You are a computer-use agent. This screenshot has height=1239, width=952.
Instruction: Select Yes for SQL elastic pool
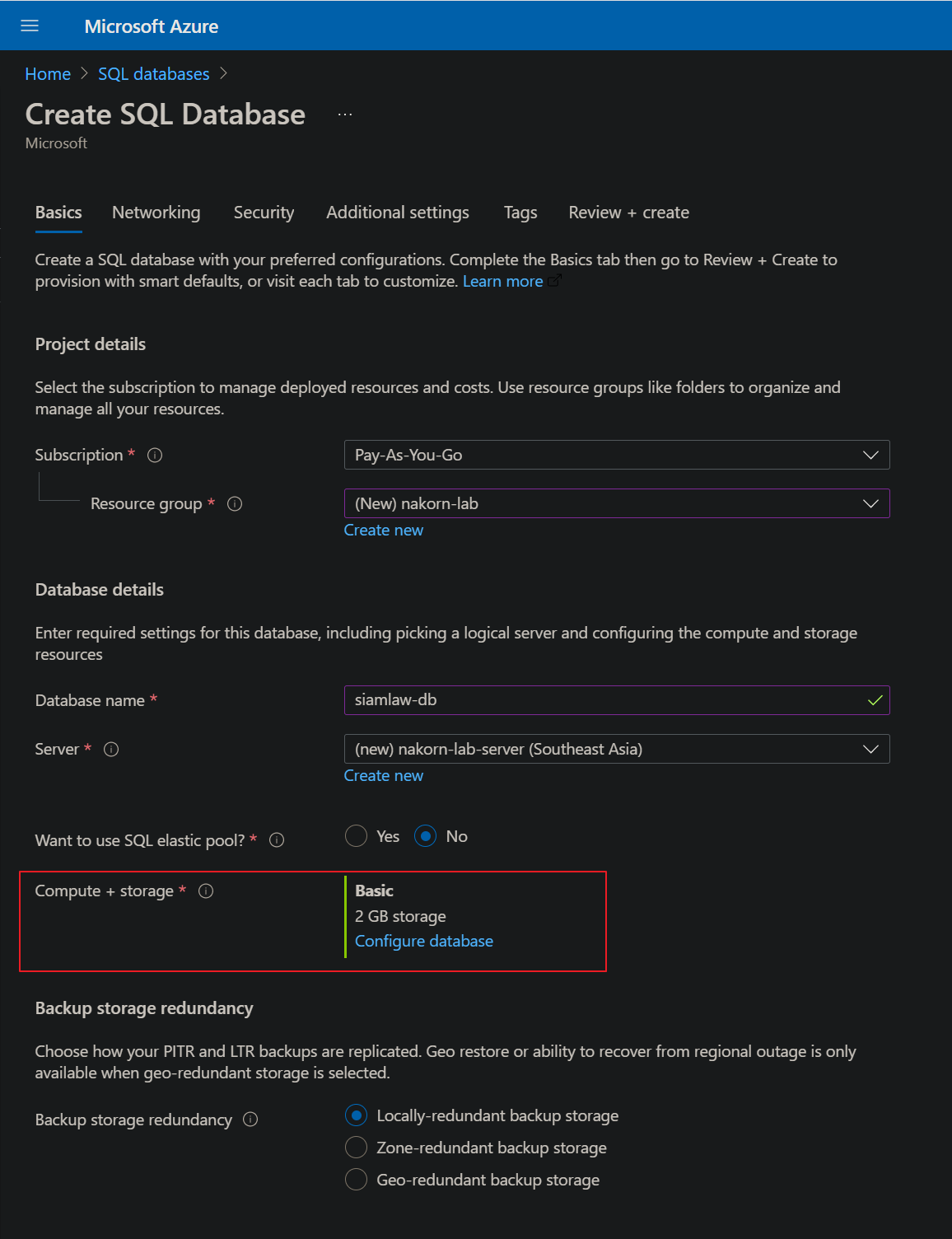(356, 835)
